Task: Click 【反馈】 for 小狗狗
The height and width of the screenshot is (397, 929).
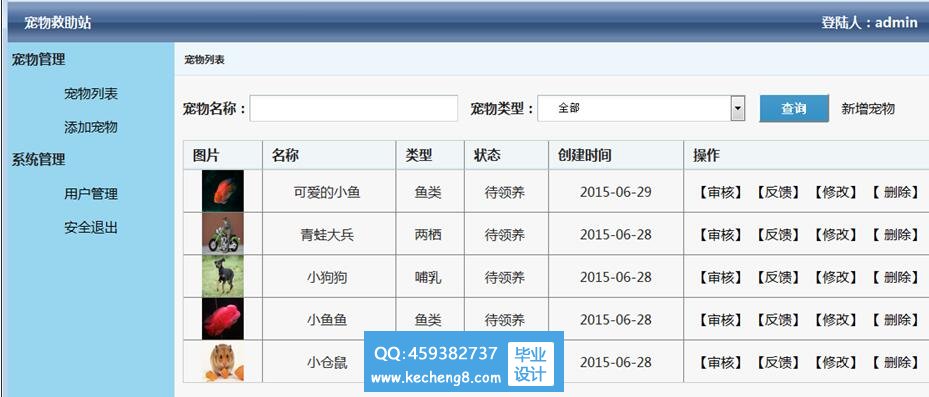Action: point(779,277)
